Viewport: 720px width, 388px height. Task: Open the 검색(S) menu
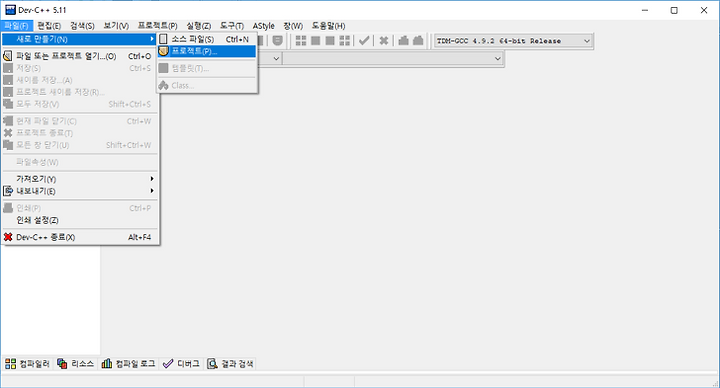[x=82, y=26]
